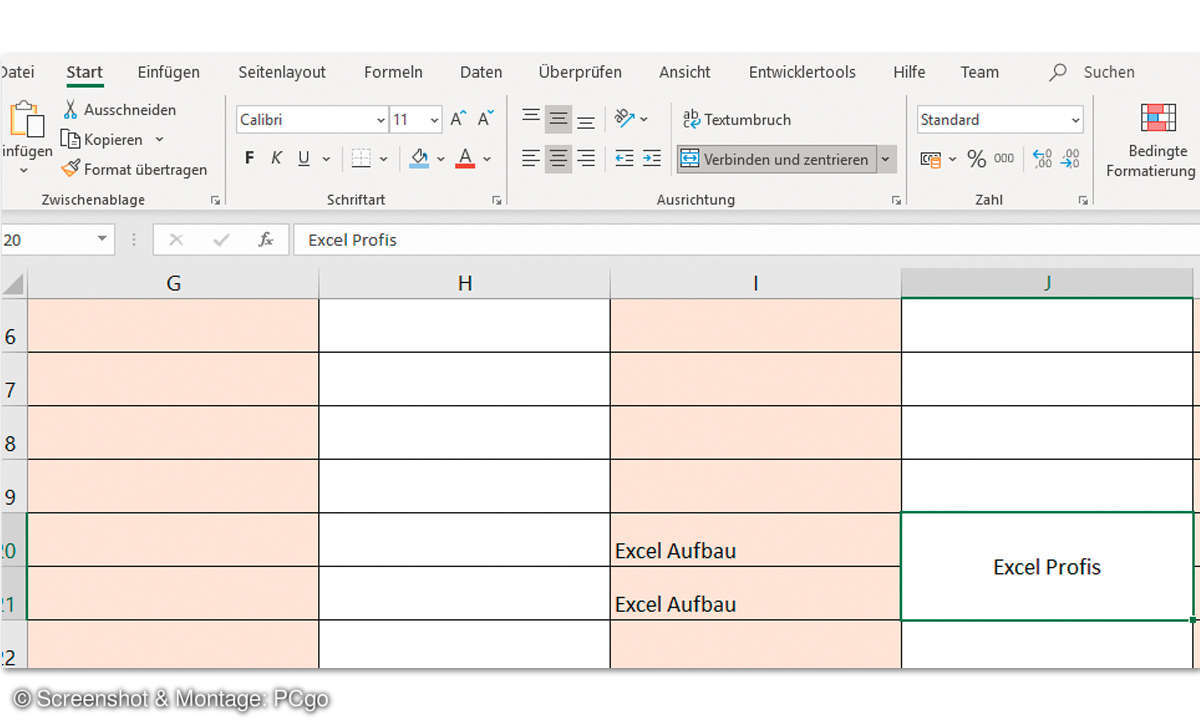The width and height of the screenshot is (1200, 720).
Task: Switch to the Einfügen tab
Action: point(168,72)
